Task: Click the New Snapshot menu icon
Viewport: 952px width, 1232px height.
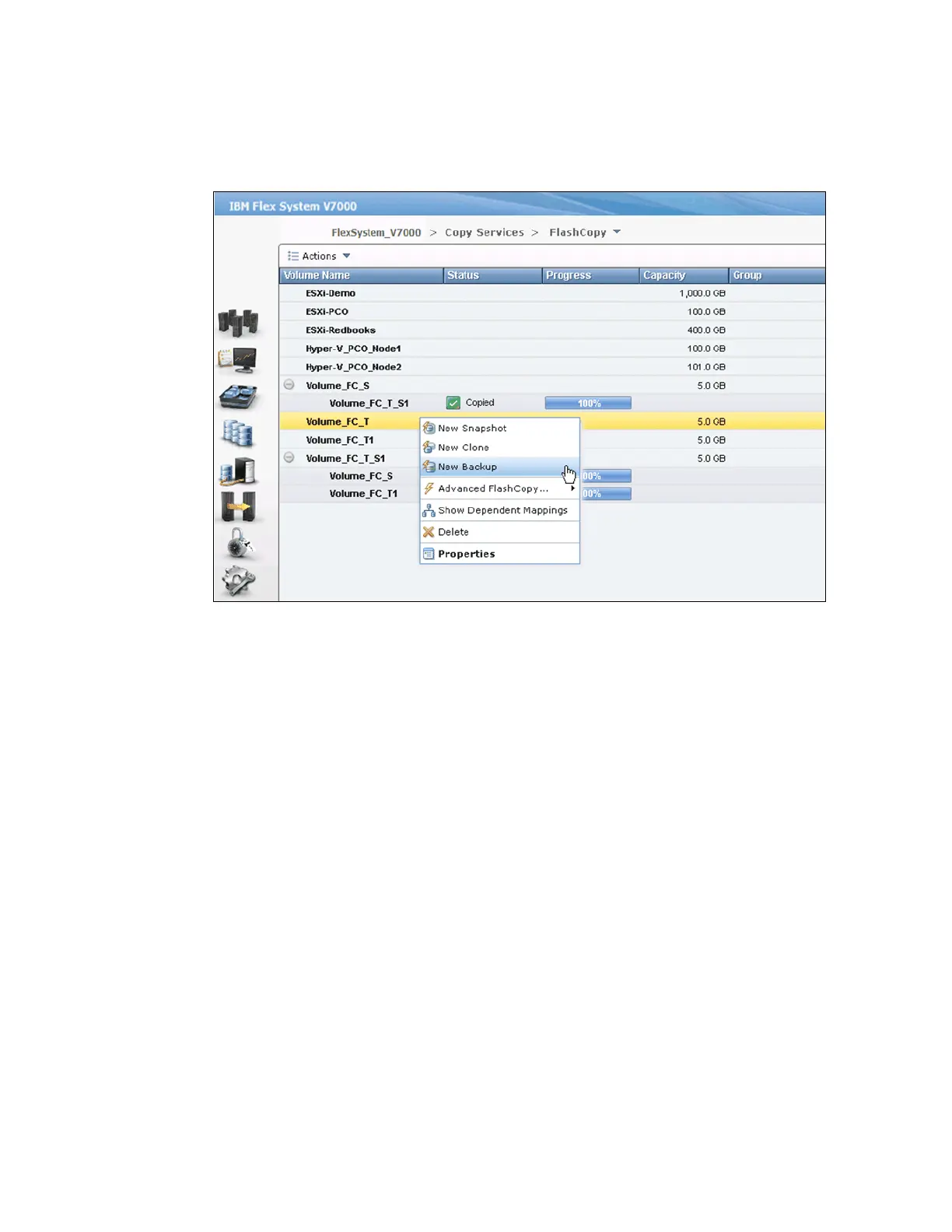Action: [x=429, y=428]
